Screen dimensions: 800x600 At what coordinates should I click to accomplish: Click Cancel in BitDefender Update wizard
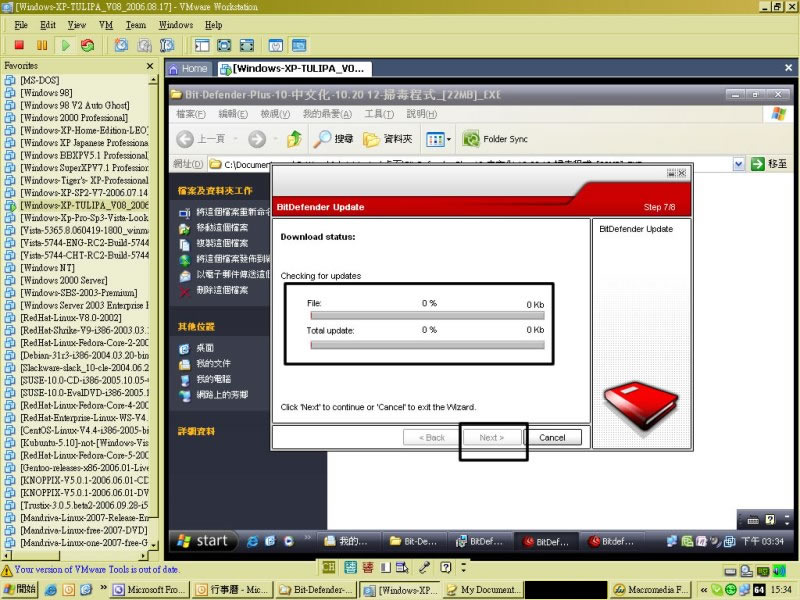[x=552, y=437]
